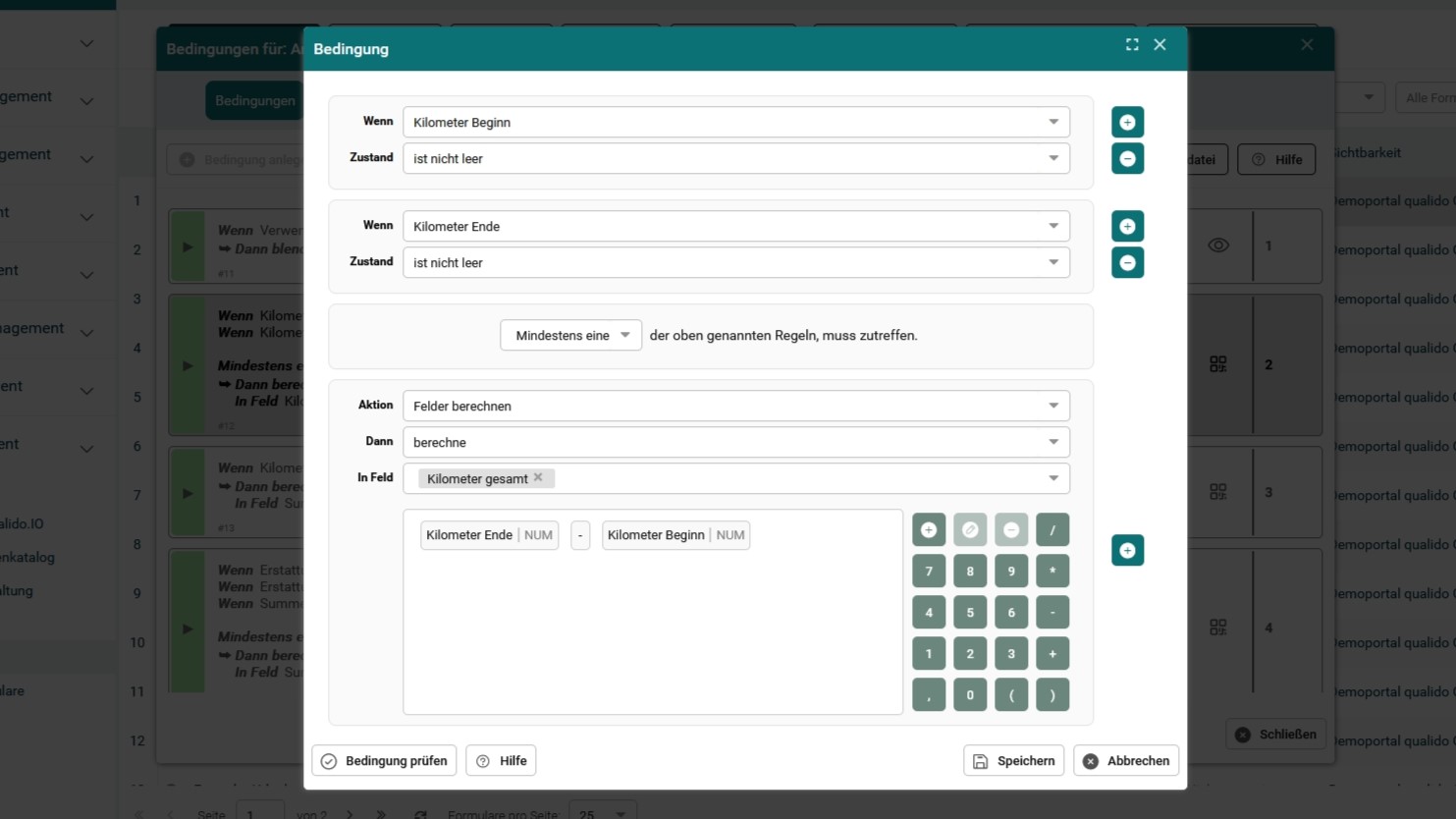1456x819 pixels.
Task: Cancel with Abbrechen button
Action: (x=1126, y=761)
